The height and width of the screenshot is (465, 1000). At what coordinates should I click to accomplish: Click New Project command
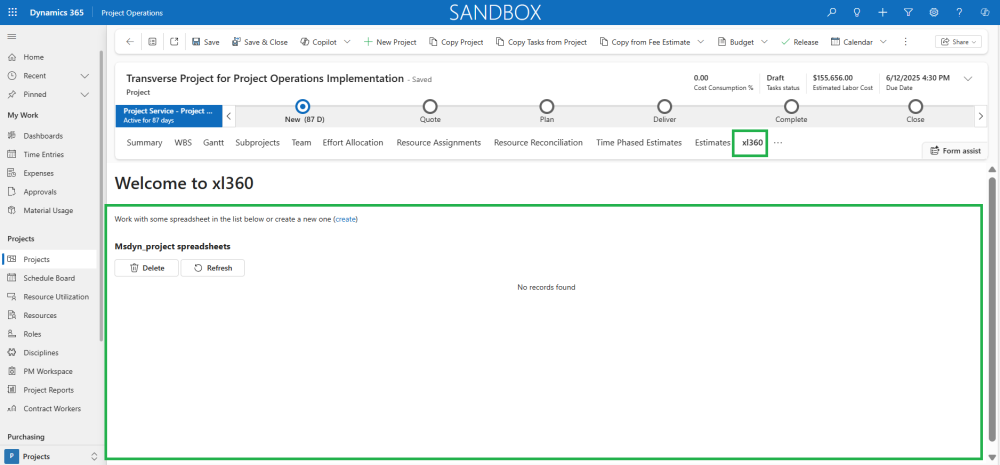(390, 42)
